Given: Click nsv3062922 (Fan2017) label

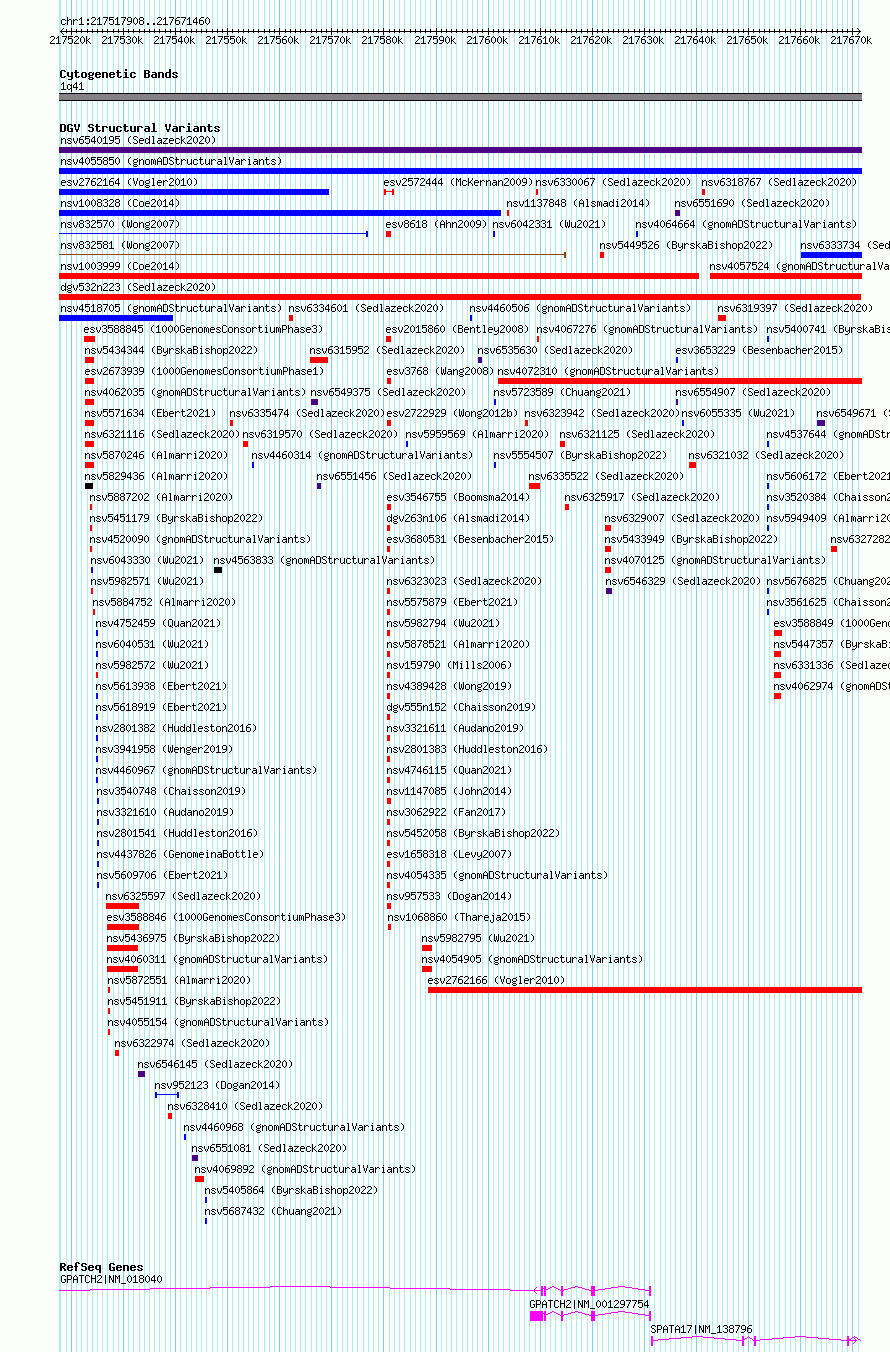Looking at the screenshot, I should (446, 812).
